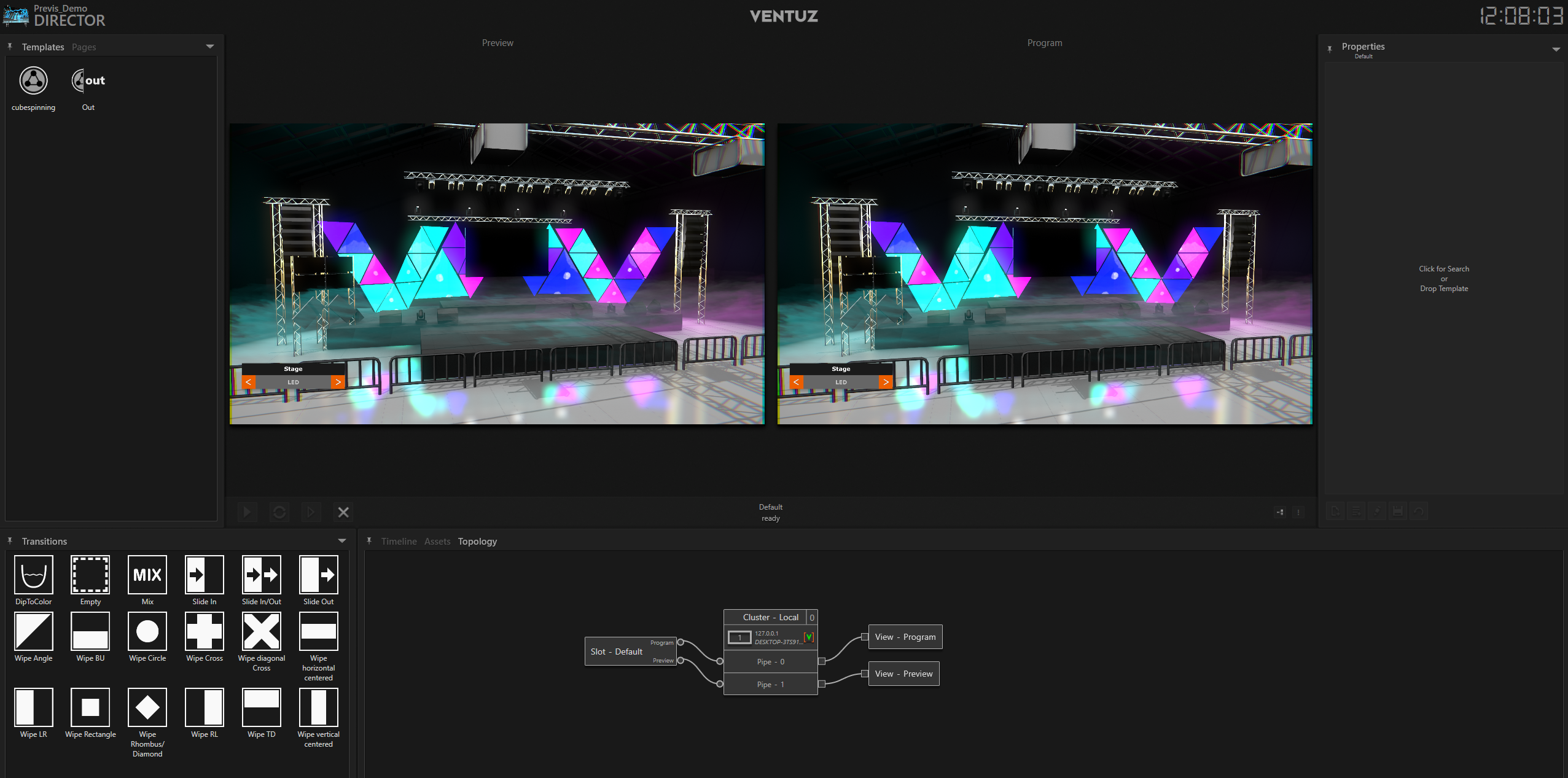Screen dimensions: 1568x778
Task: Click the Properties search/drop template area
Action: coord(1443,279)
